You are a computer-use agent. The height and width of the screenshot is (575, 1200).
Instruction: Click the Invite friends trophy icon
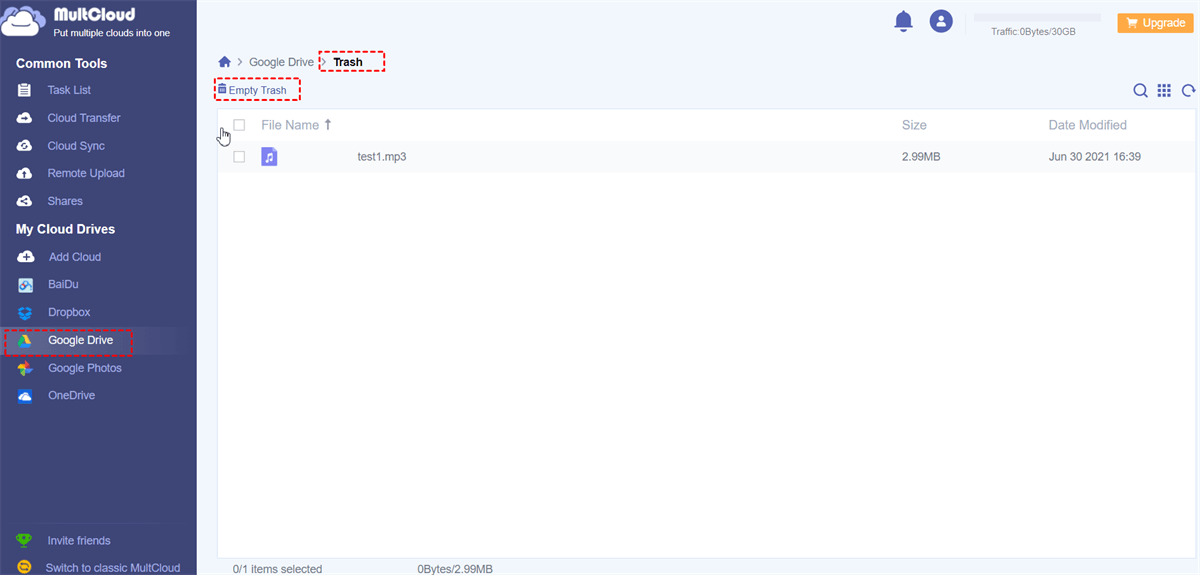coord(24,540)
